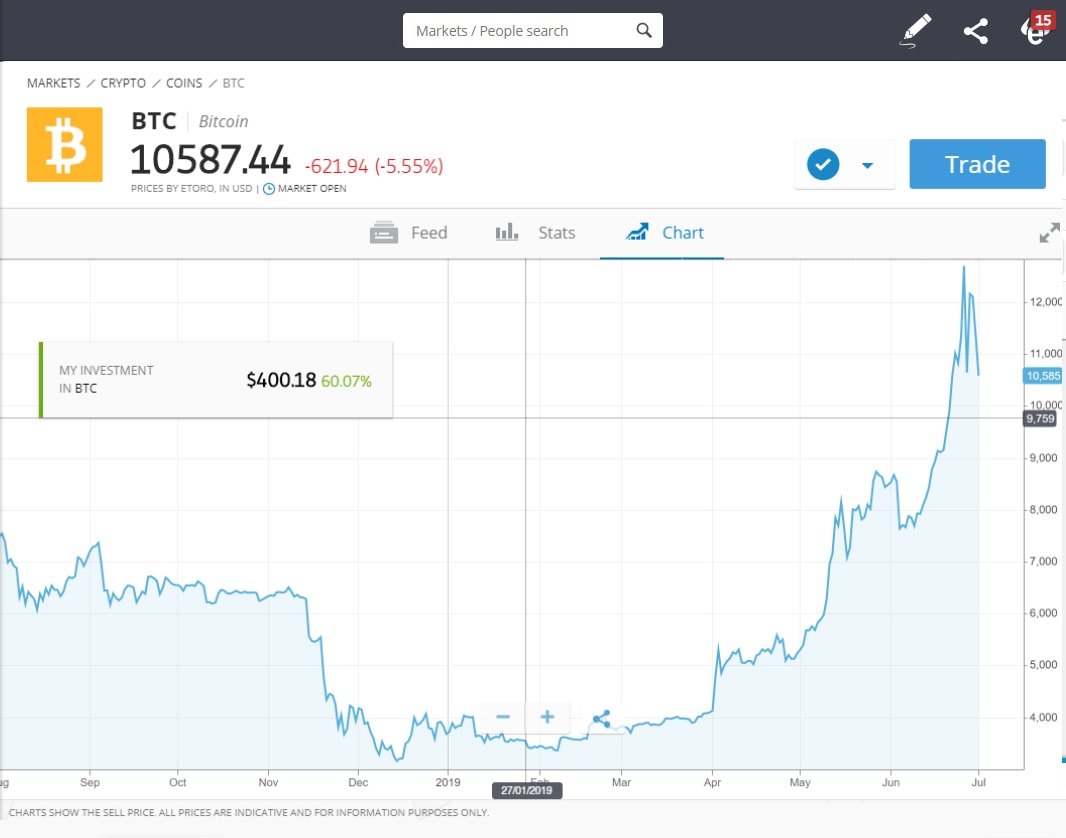Screen dimensions: 1066x838
Task: Click the 6,000 price axis label
Action: pyautogui.click(x=1044, y=613)
